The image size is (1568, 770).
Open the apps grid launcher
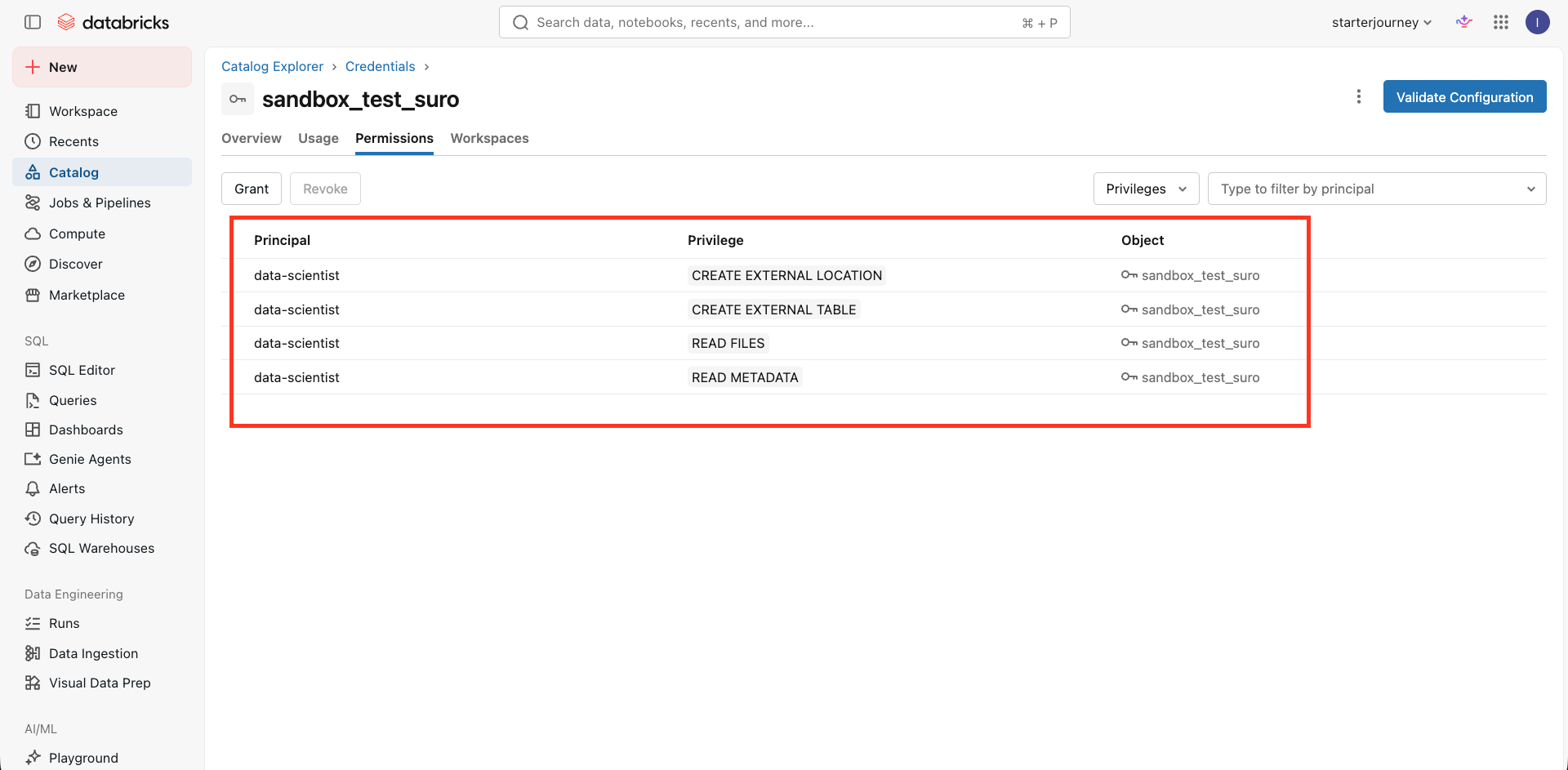point(1501,22)
